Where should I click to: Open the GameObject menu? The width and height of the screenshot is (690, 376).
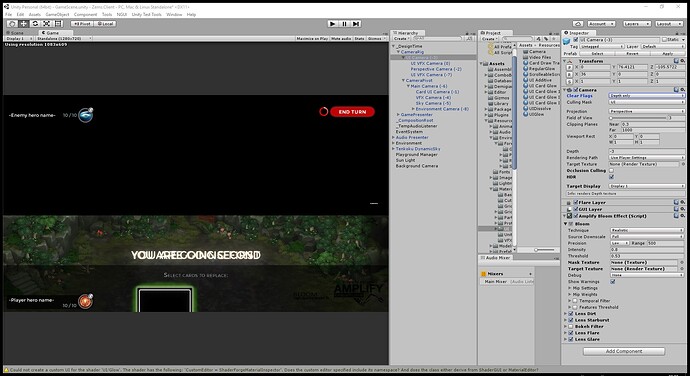tap(57, 15)
